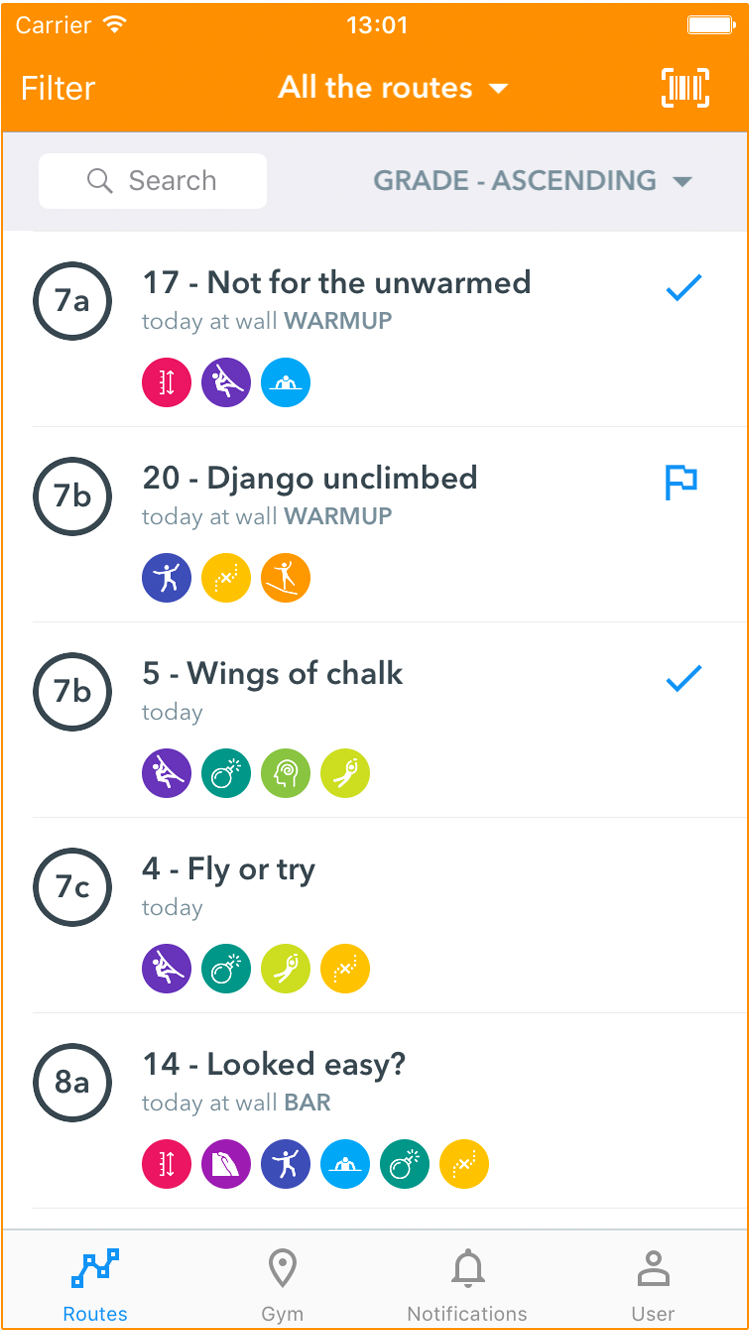The image size is (750, 1334).
Task: Tap the teal bomb tag on Fly or try
Action: pyautogui.click(x=226, y=969)
